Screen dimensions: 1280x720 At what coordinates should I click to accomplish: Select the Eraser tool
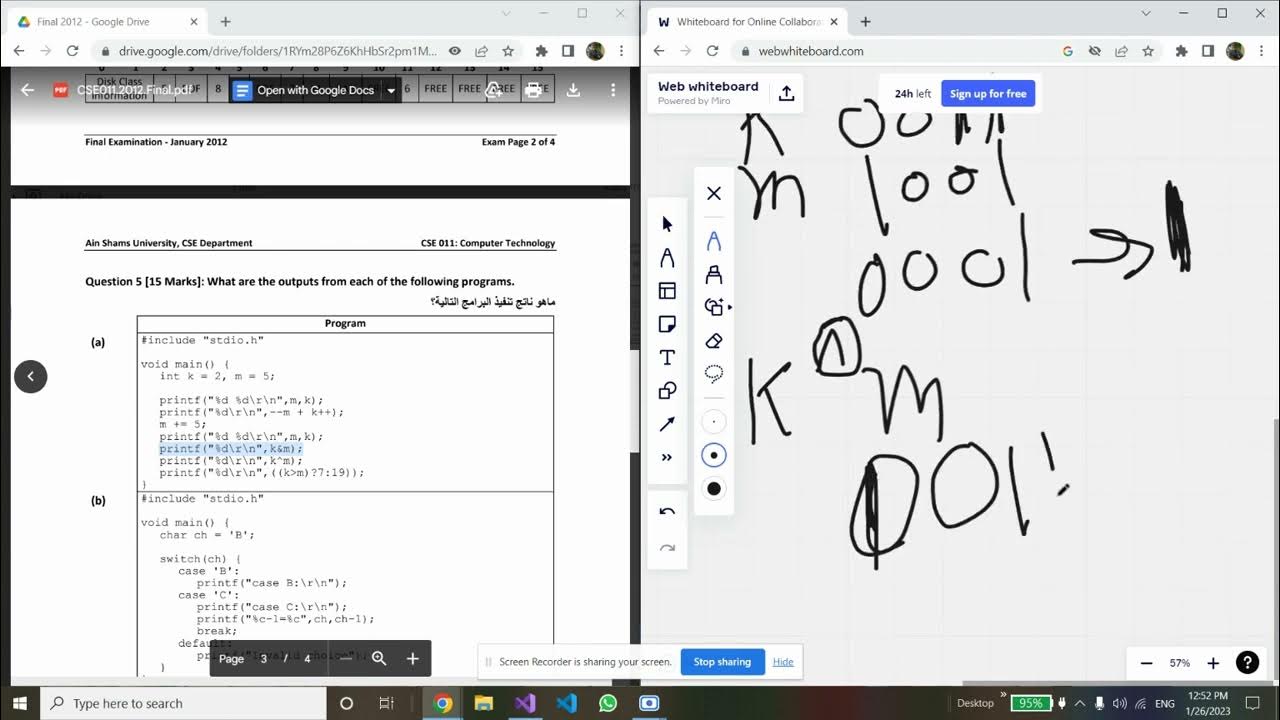[x=714, y=341]
